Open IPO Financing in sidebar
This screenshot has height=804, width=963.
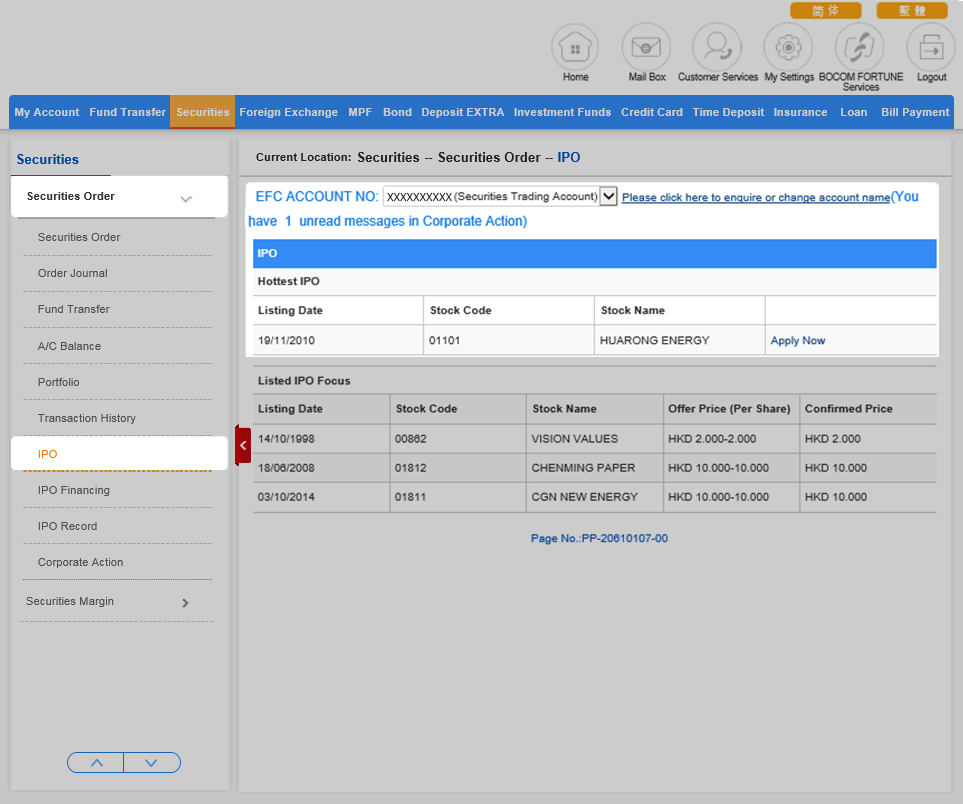click(x=74, y=490)
